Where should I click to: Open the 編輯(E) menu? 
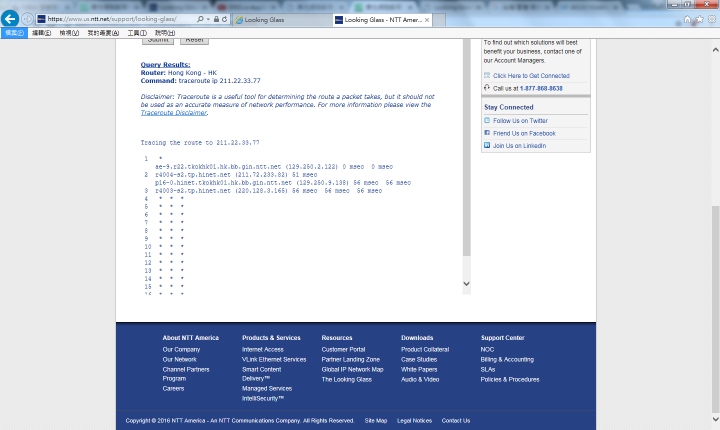coord(41,33)
